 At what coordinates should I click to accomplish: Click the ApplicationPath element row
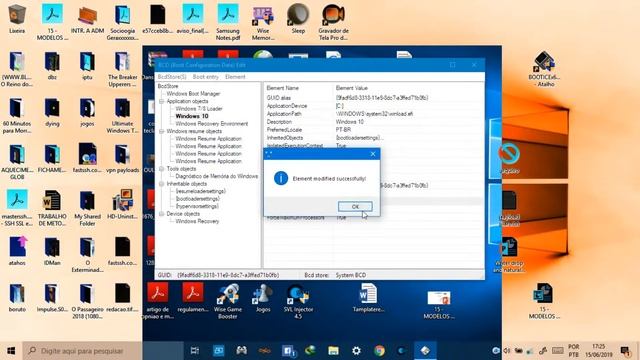[373, 114]
